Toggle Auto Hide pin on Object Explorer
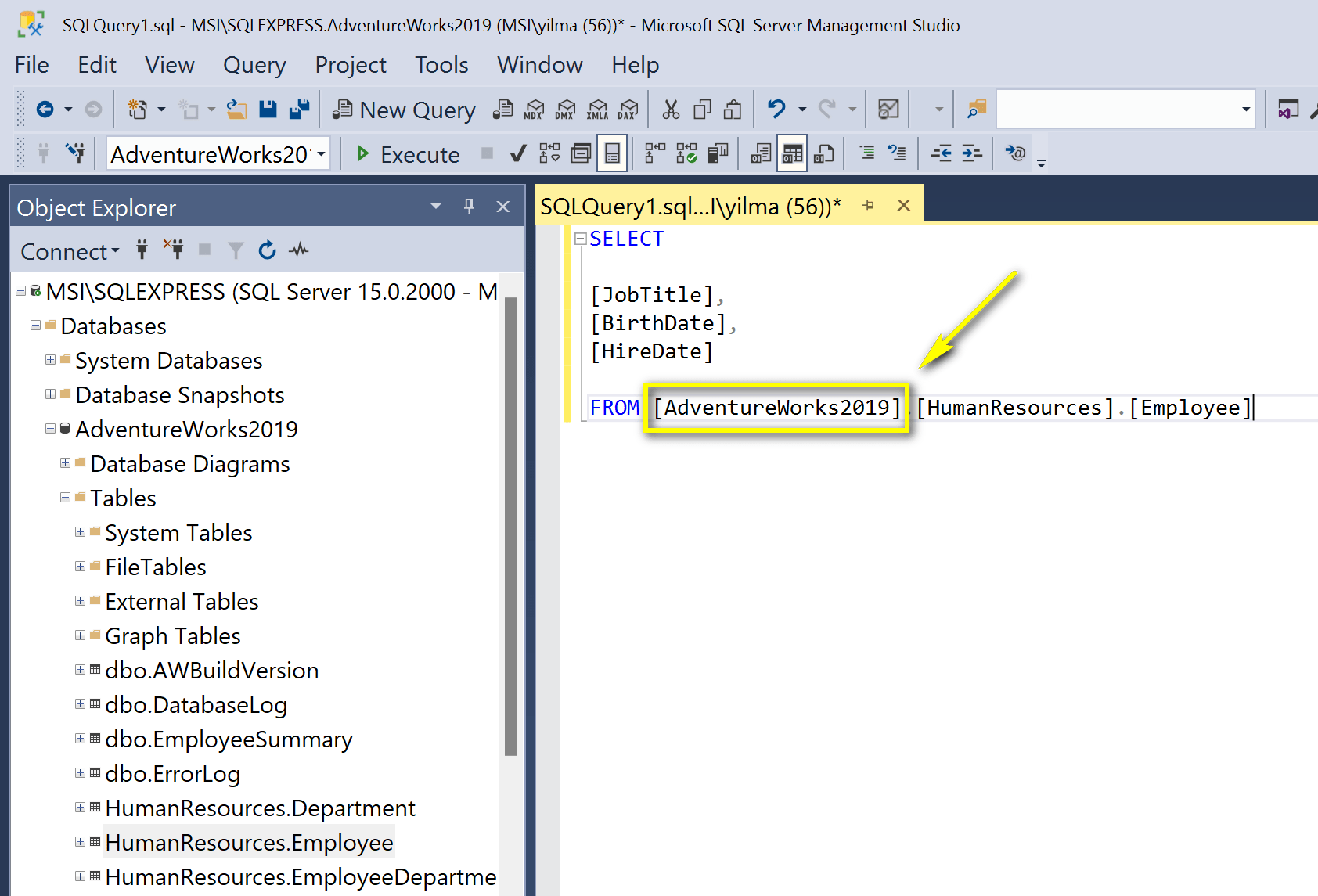Screen dimensions: 1318x896 [x=469, y=207]
